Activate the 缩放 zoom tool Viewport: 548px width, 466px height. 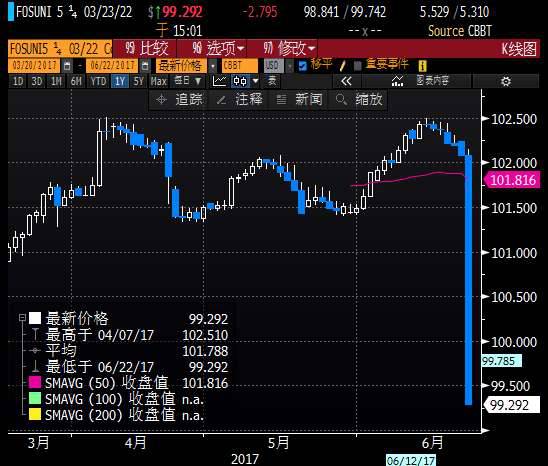point(359,100)
